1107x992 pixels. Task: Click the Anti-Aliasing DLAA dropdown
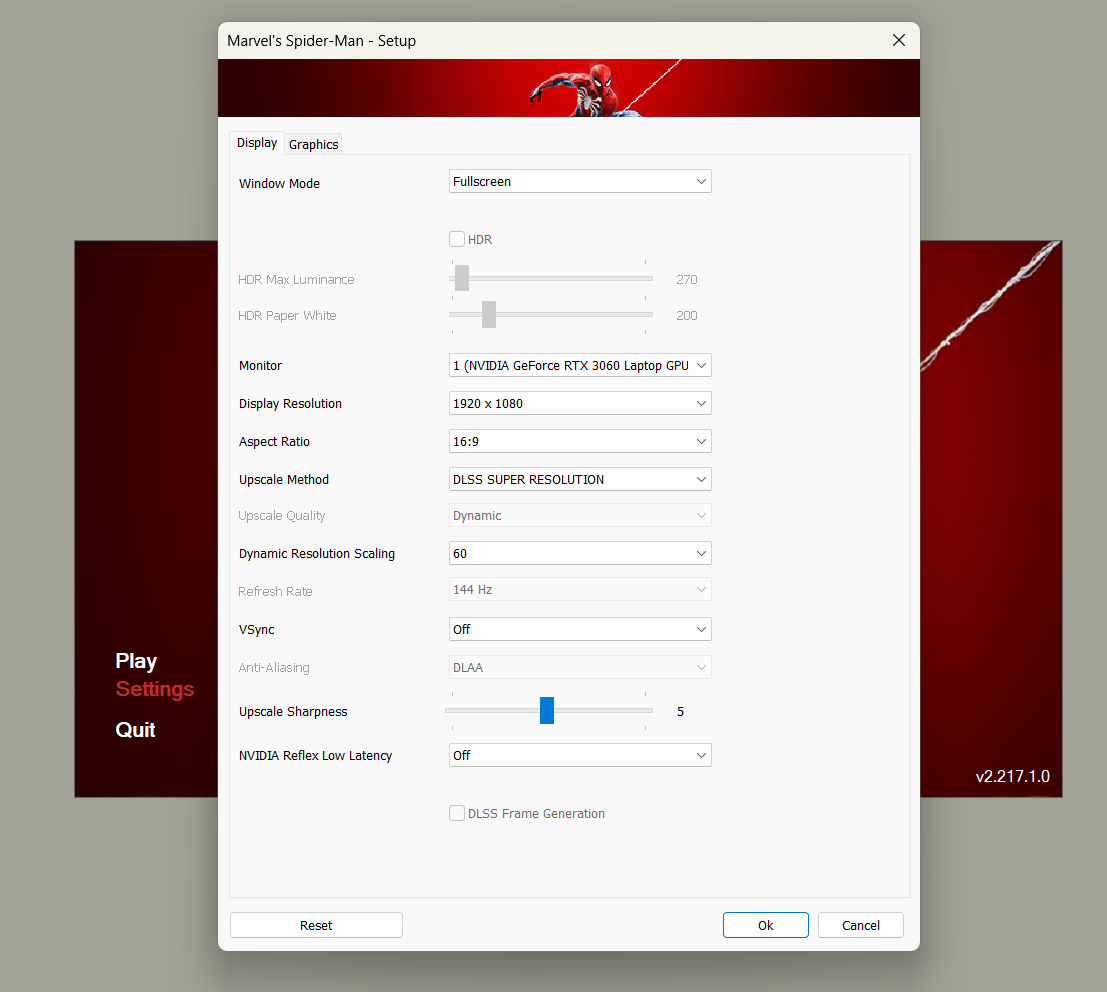point(580,667)
